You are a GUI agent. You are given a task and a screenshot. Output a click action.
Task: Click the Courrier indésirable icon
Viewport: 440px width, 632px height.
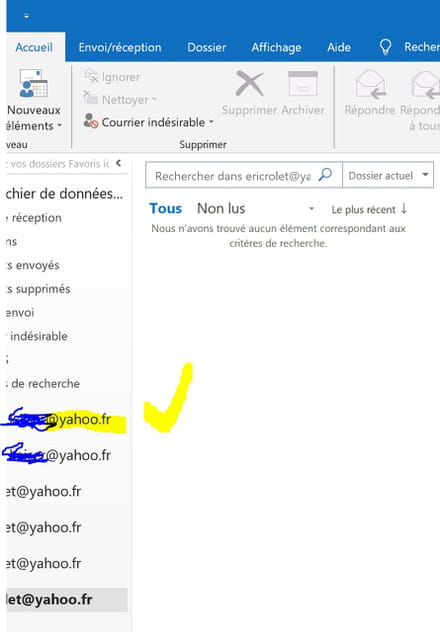(x=91, y=121)
